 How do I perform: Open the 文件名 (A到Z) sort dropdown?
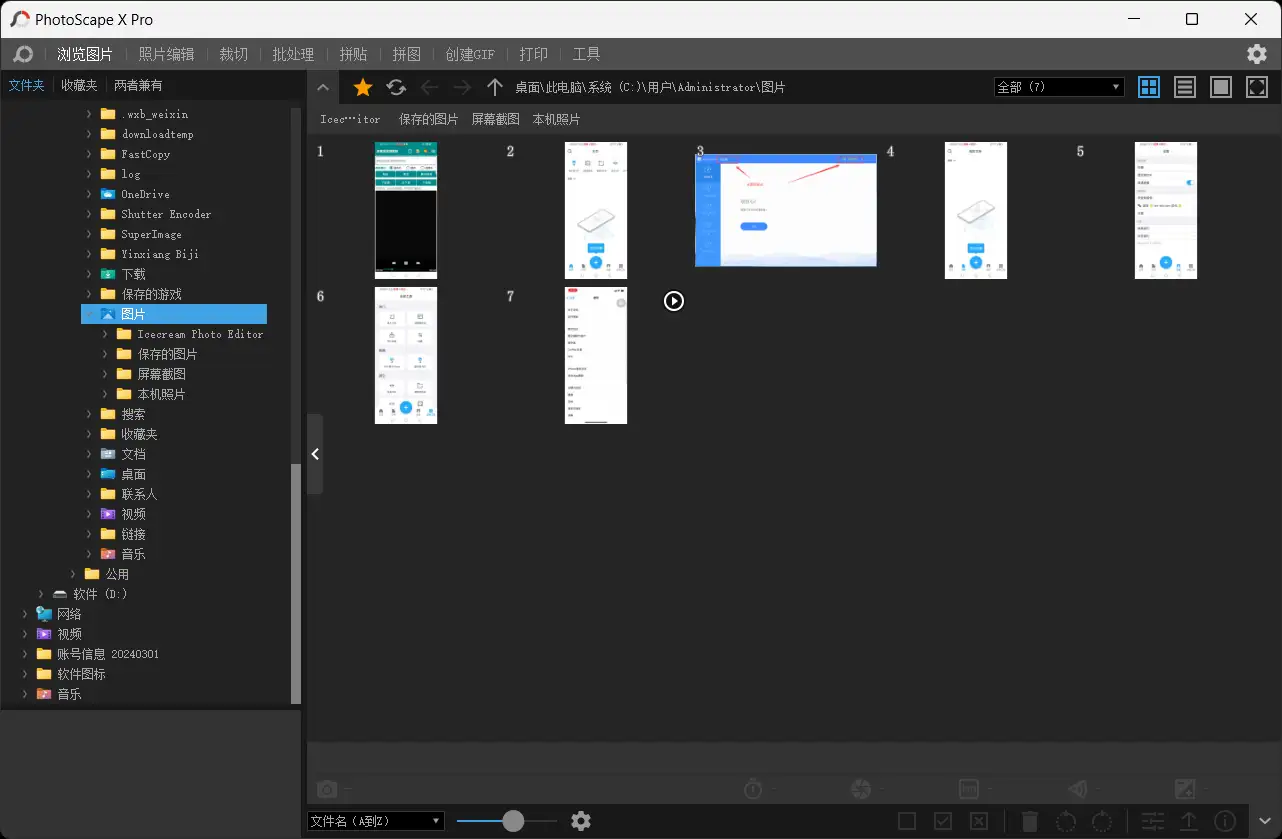pos(375,821)
